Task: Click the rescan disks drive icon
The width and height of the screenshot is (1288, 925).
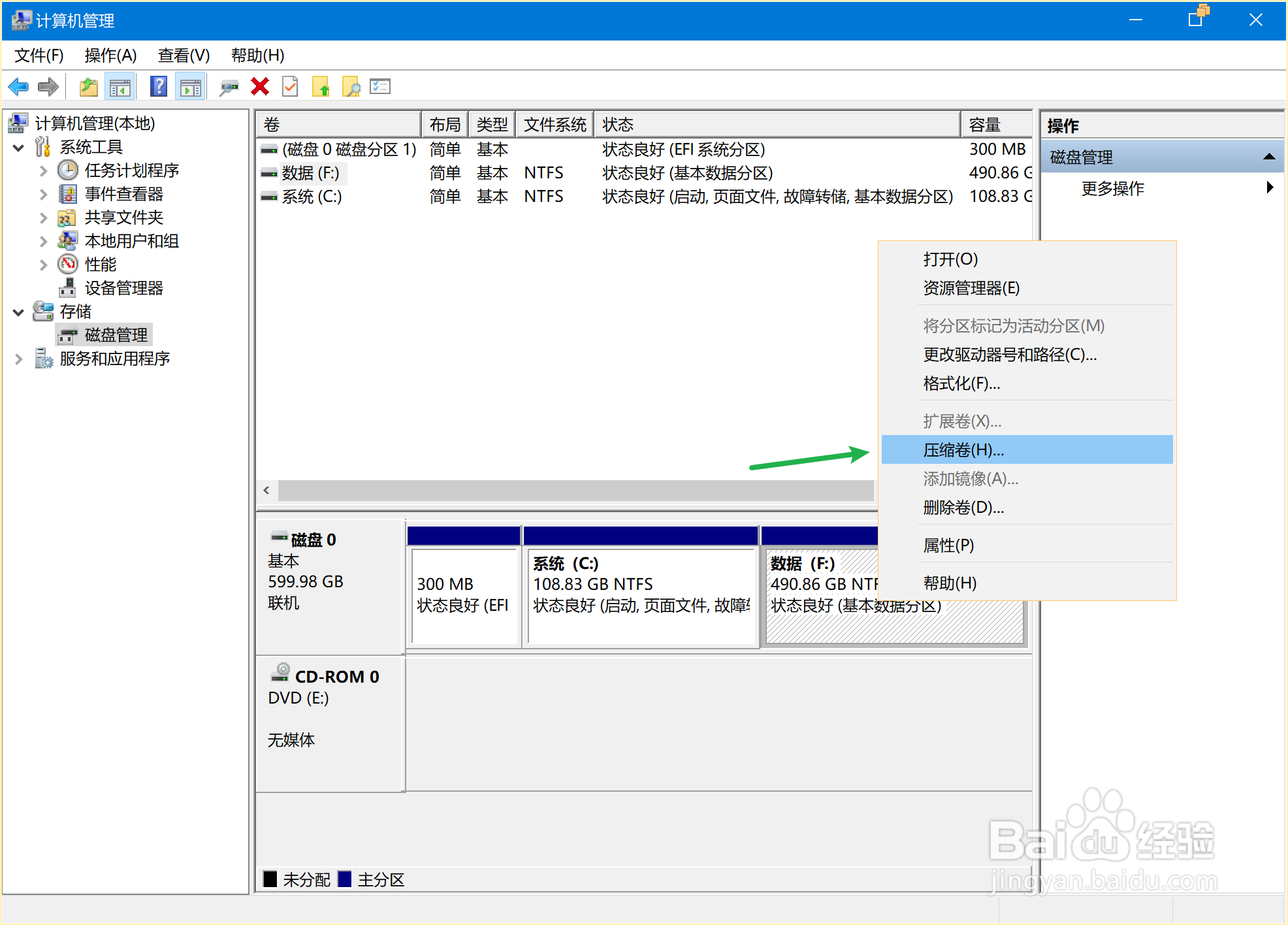Action: tap(229, 87)
